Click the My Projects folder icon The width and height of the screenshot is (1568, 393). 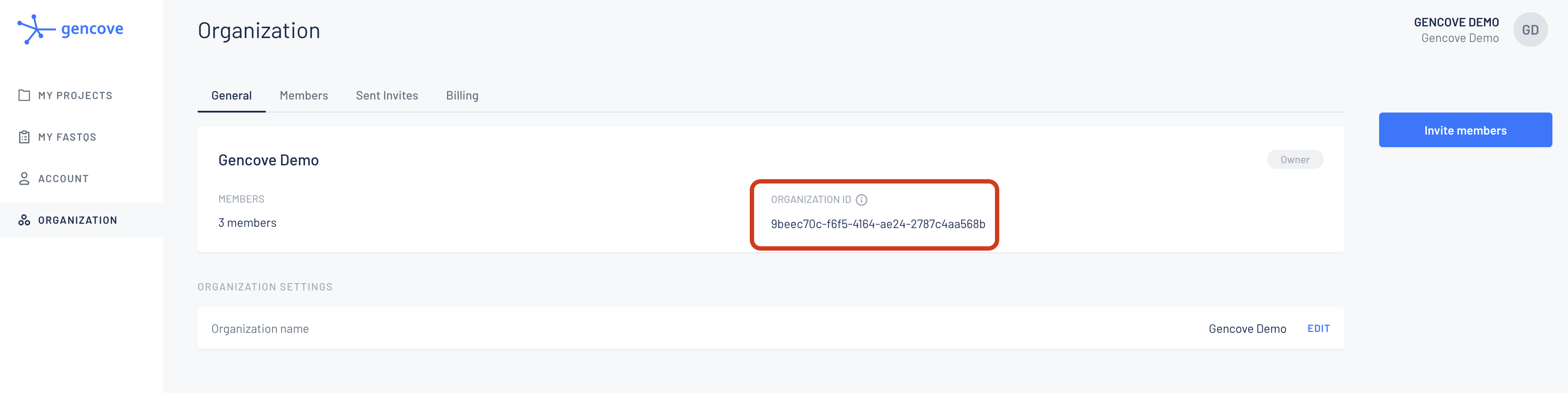point(24,96)
